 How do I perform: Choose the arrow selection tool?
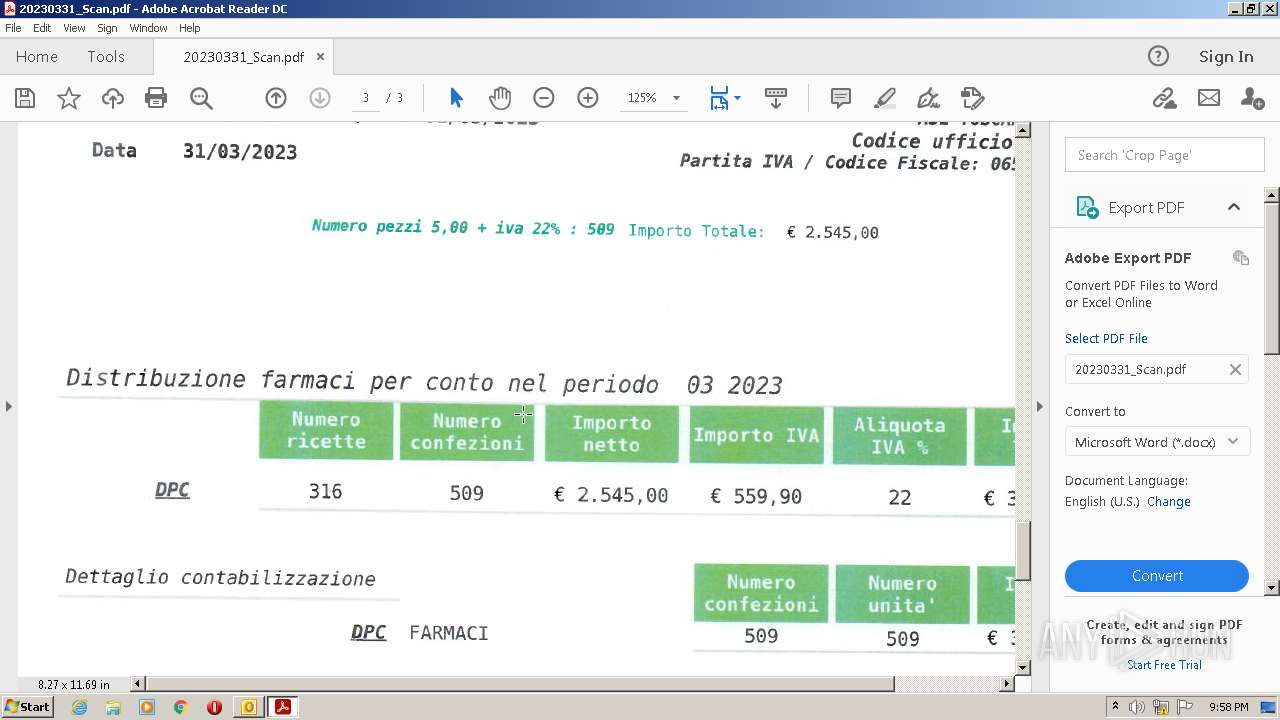pos(457,98)
